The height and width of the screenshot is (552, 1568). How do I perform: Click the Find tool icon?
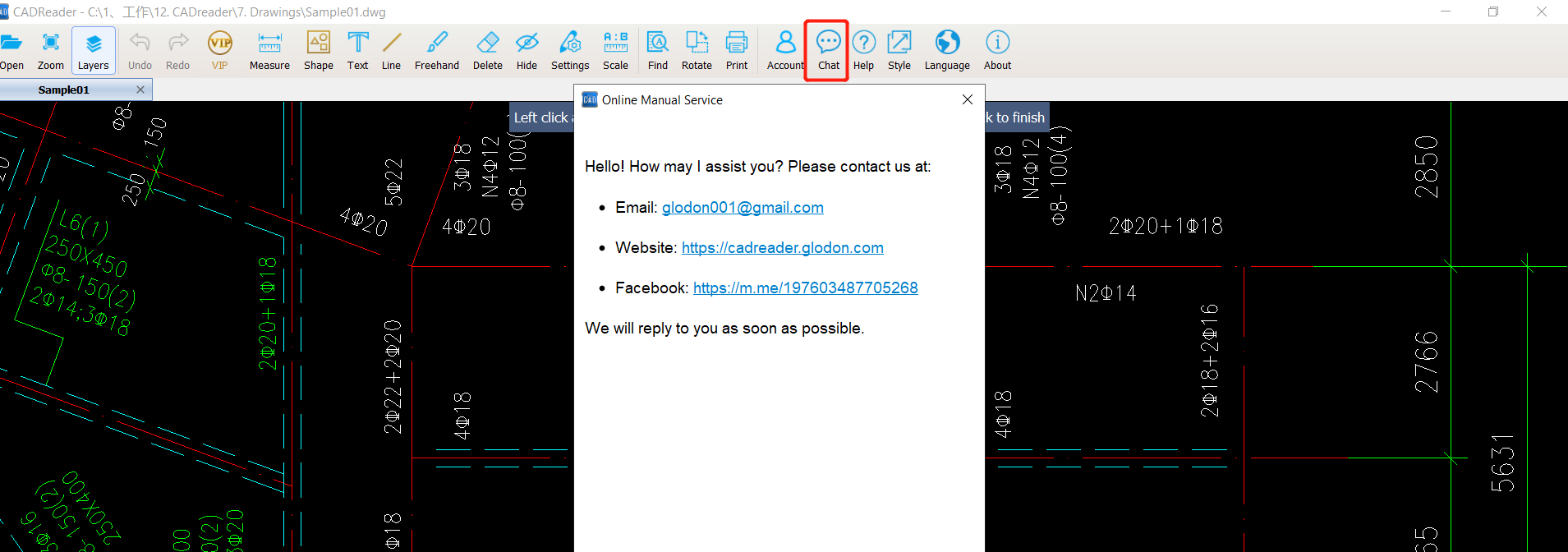tap(657, 51)
